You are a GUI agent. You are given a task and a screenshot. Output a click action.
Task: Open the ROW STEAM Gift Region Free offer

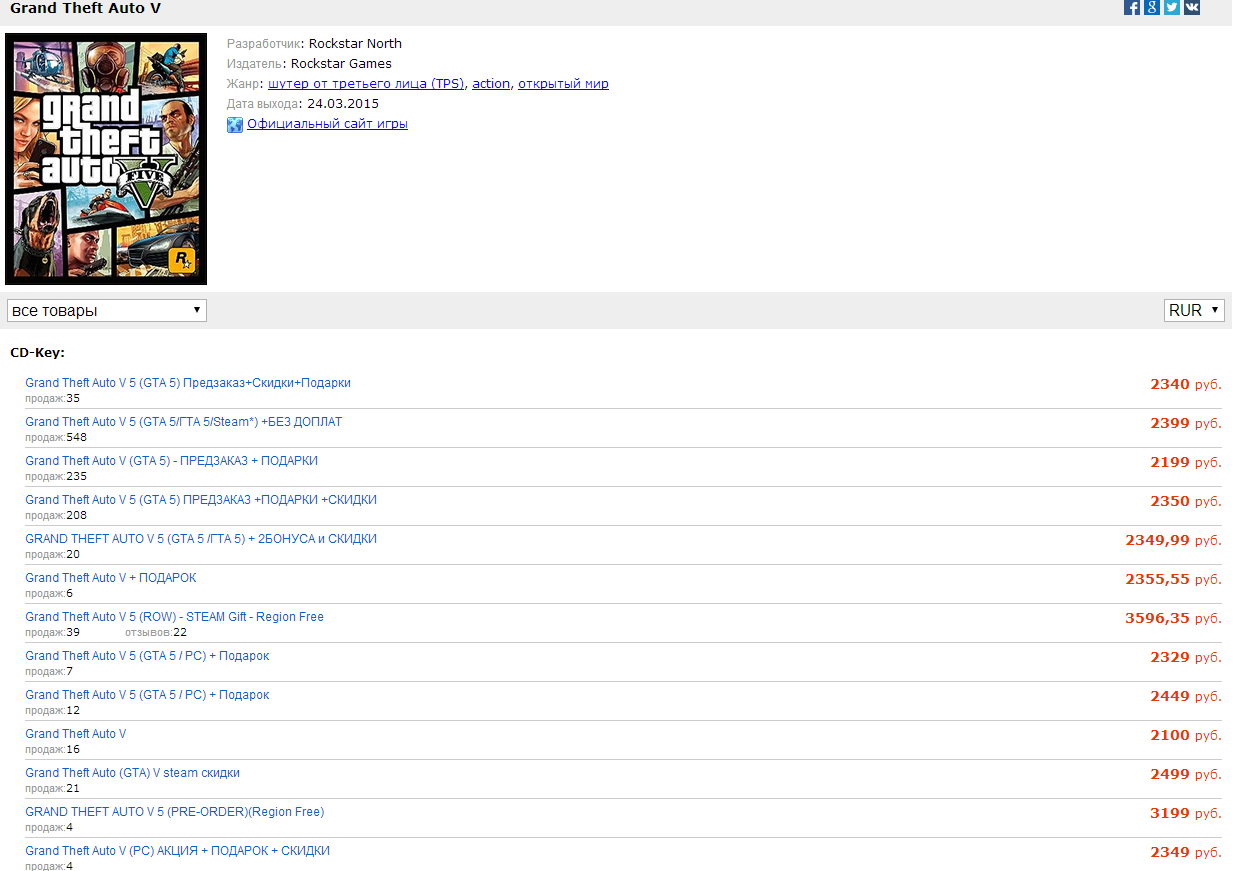(x=175, y=617)
